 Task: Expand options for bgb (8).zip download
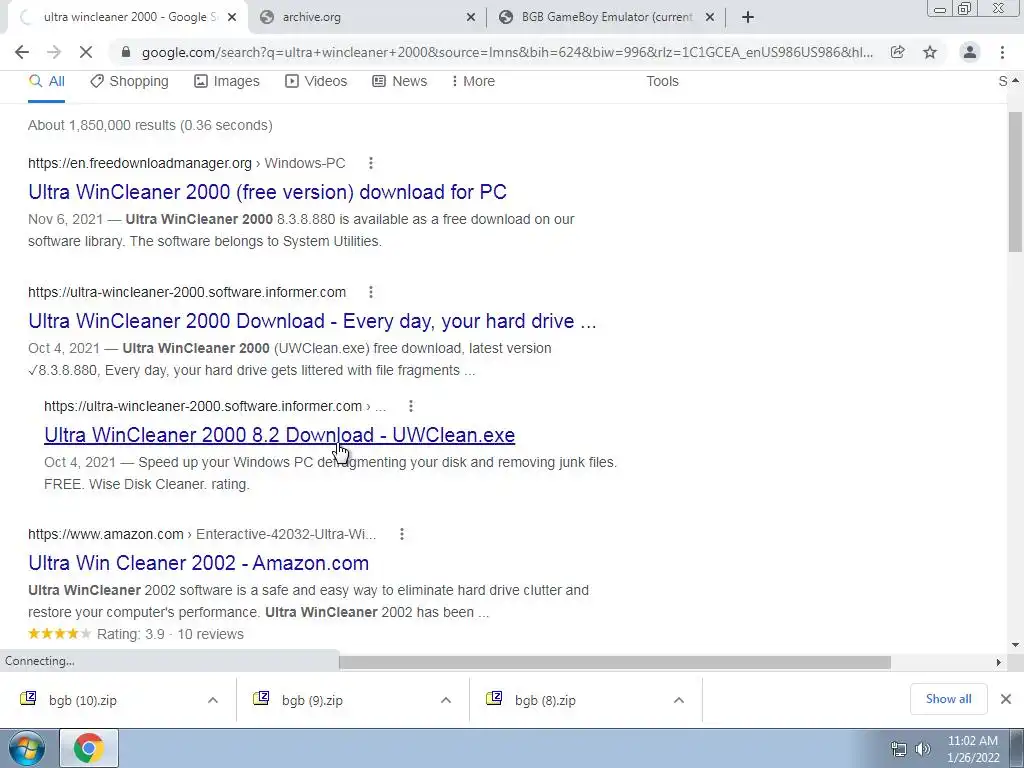pos(679,700)
